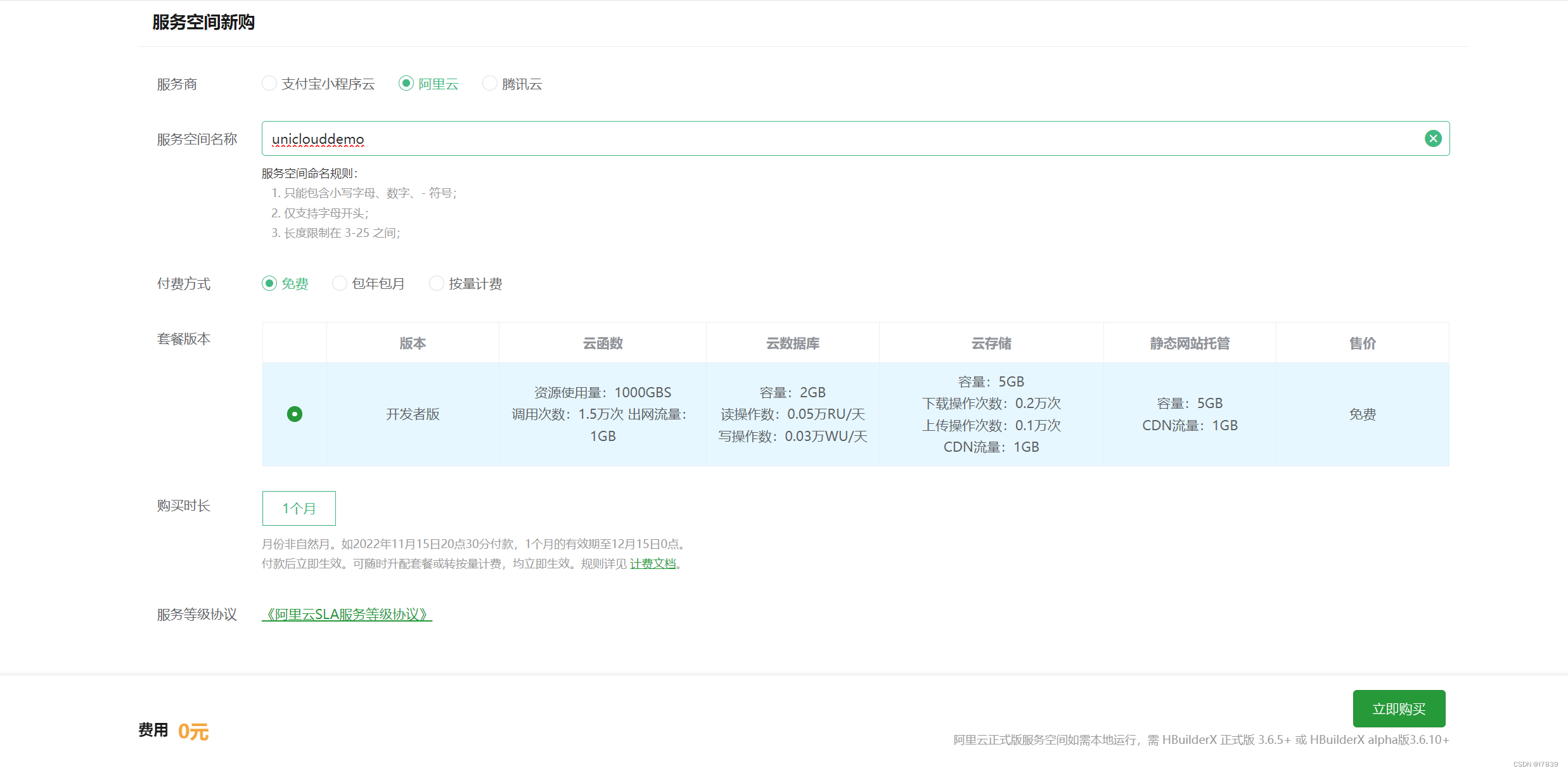
Task: Click the 立即购买 purchase button
Action: (x=1399, y=708)
